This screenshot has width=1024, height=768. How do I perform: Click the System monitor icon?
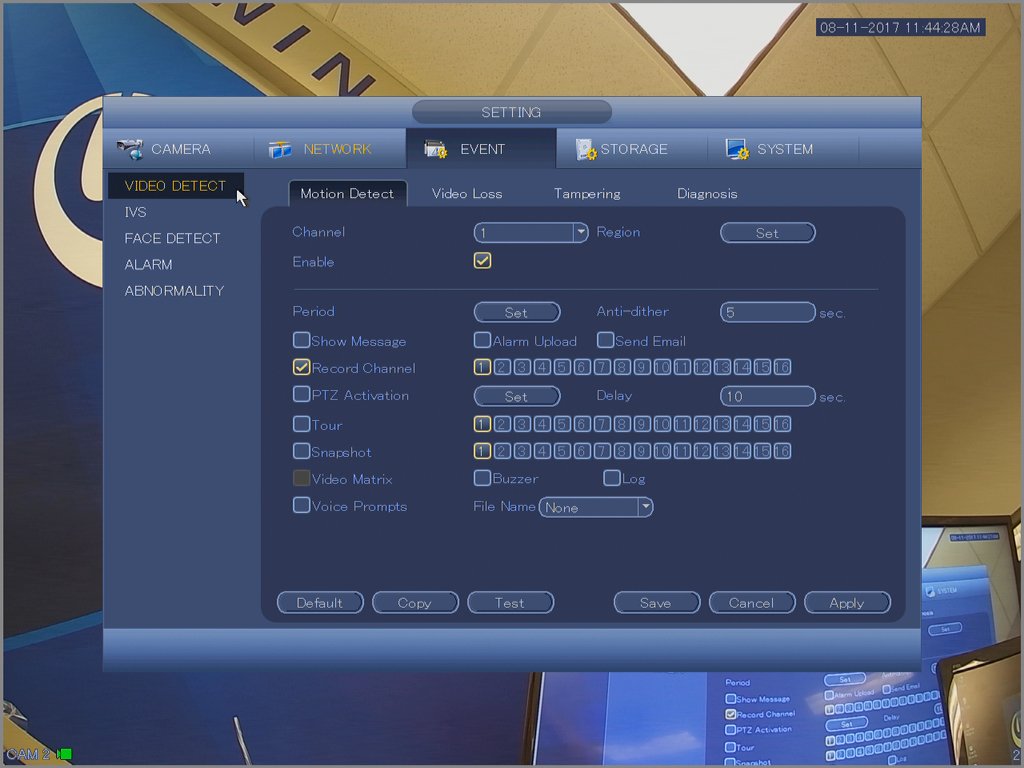pyautogui.click(x=737, y=149)
